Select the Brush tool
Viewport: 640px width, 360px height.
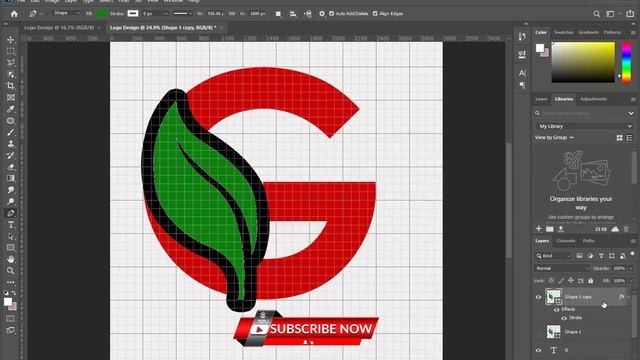11,132
